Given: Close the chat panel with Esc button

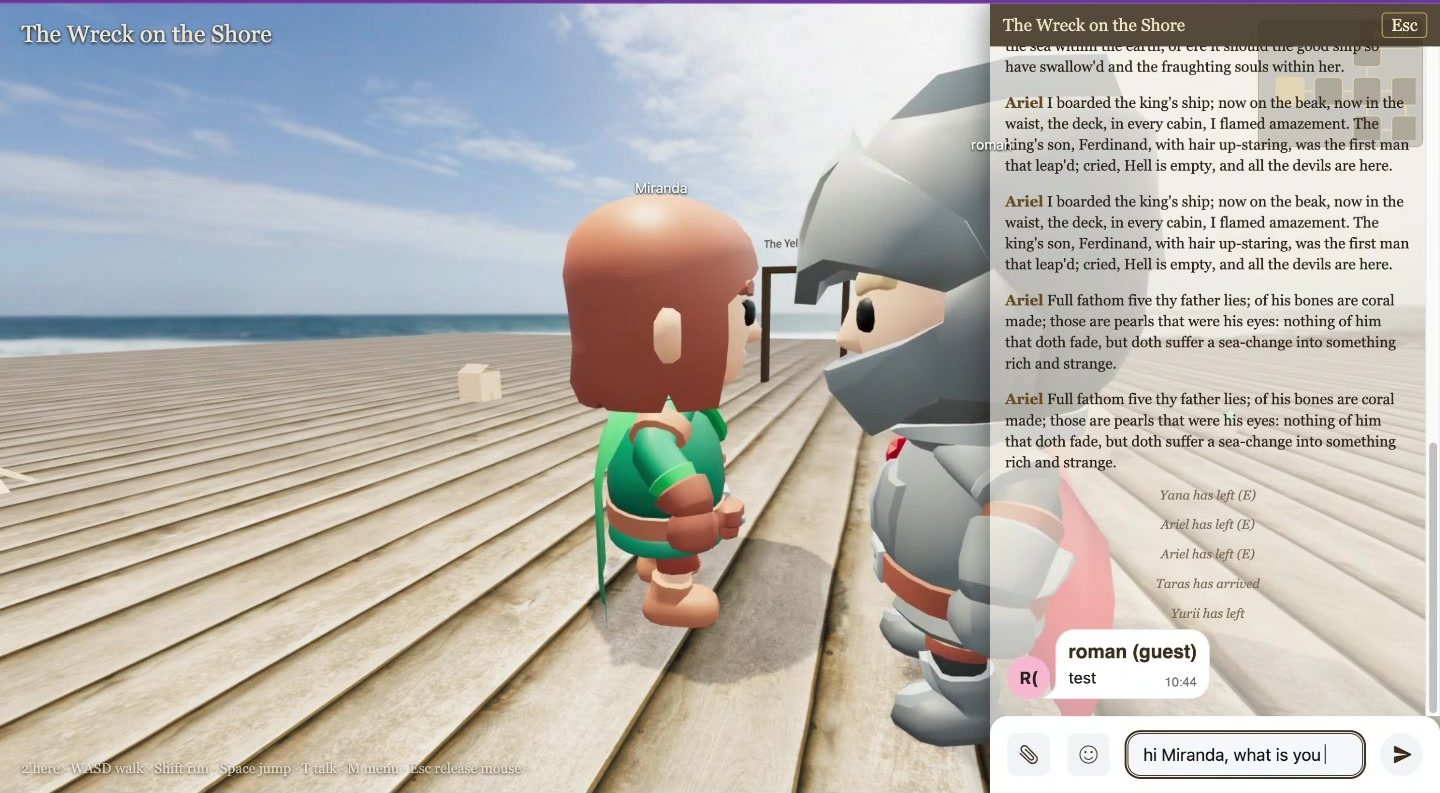Looking at the screenshot, I should click(x=1404, y=25).
